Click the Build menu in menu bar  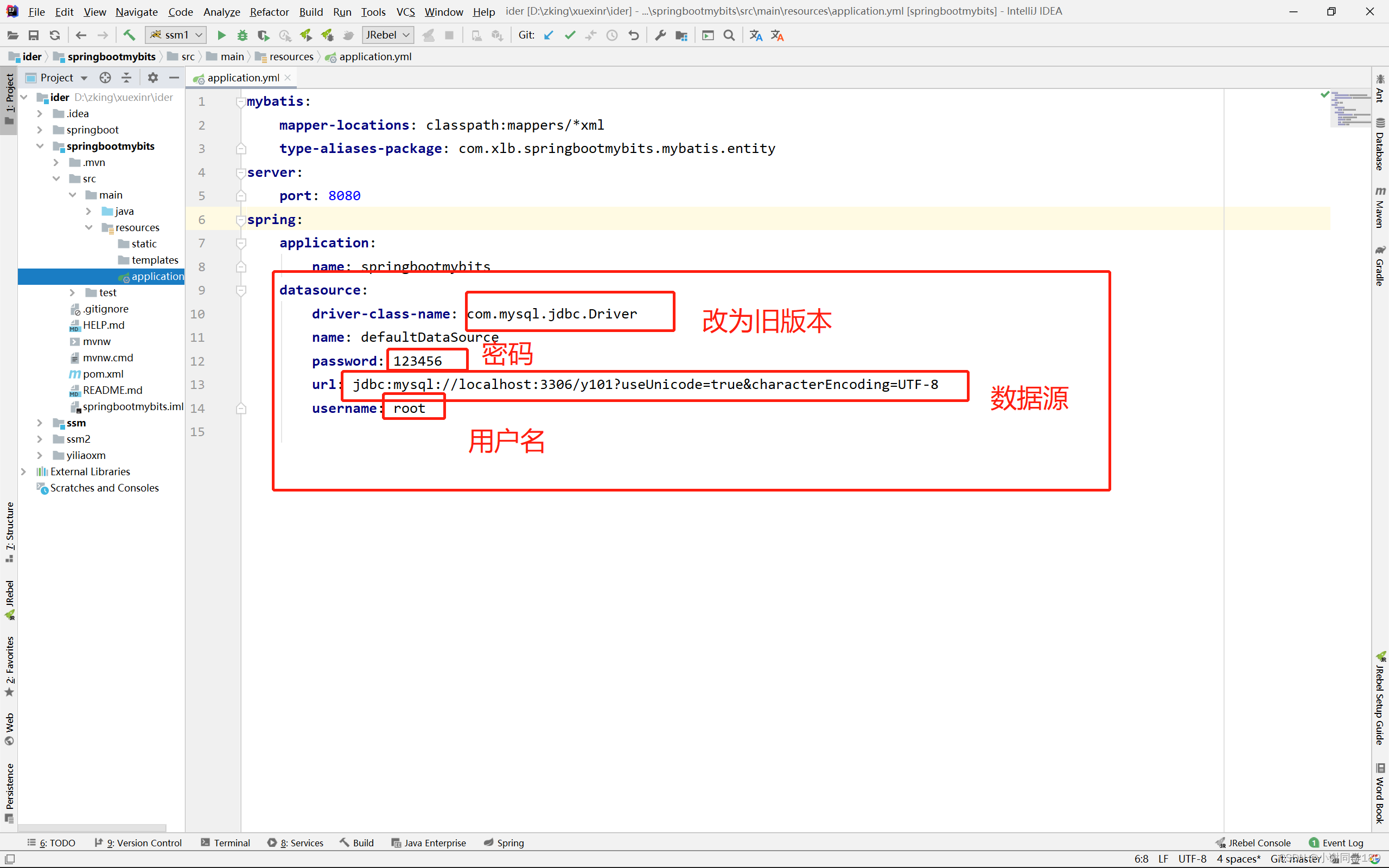(311, 11)
